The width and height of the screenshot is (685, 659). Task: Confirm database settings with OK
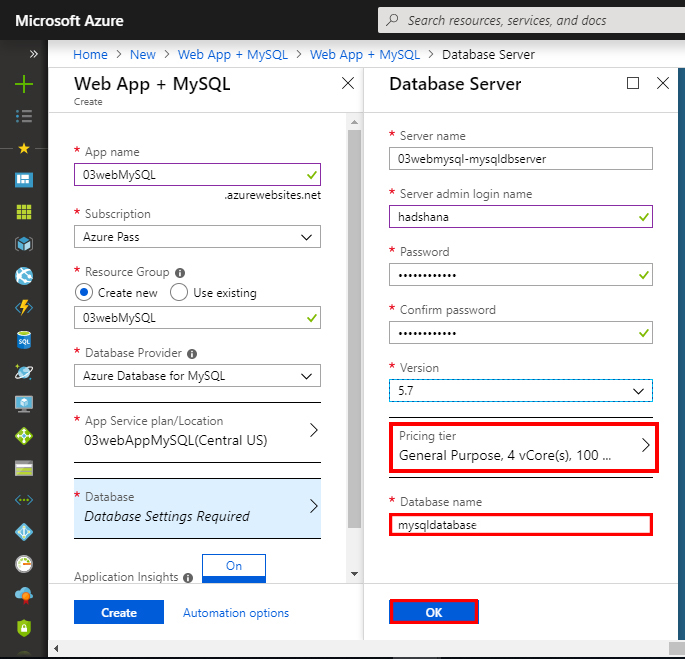click(434, 612)
